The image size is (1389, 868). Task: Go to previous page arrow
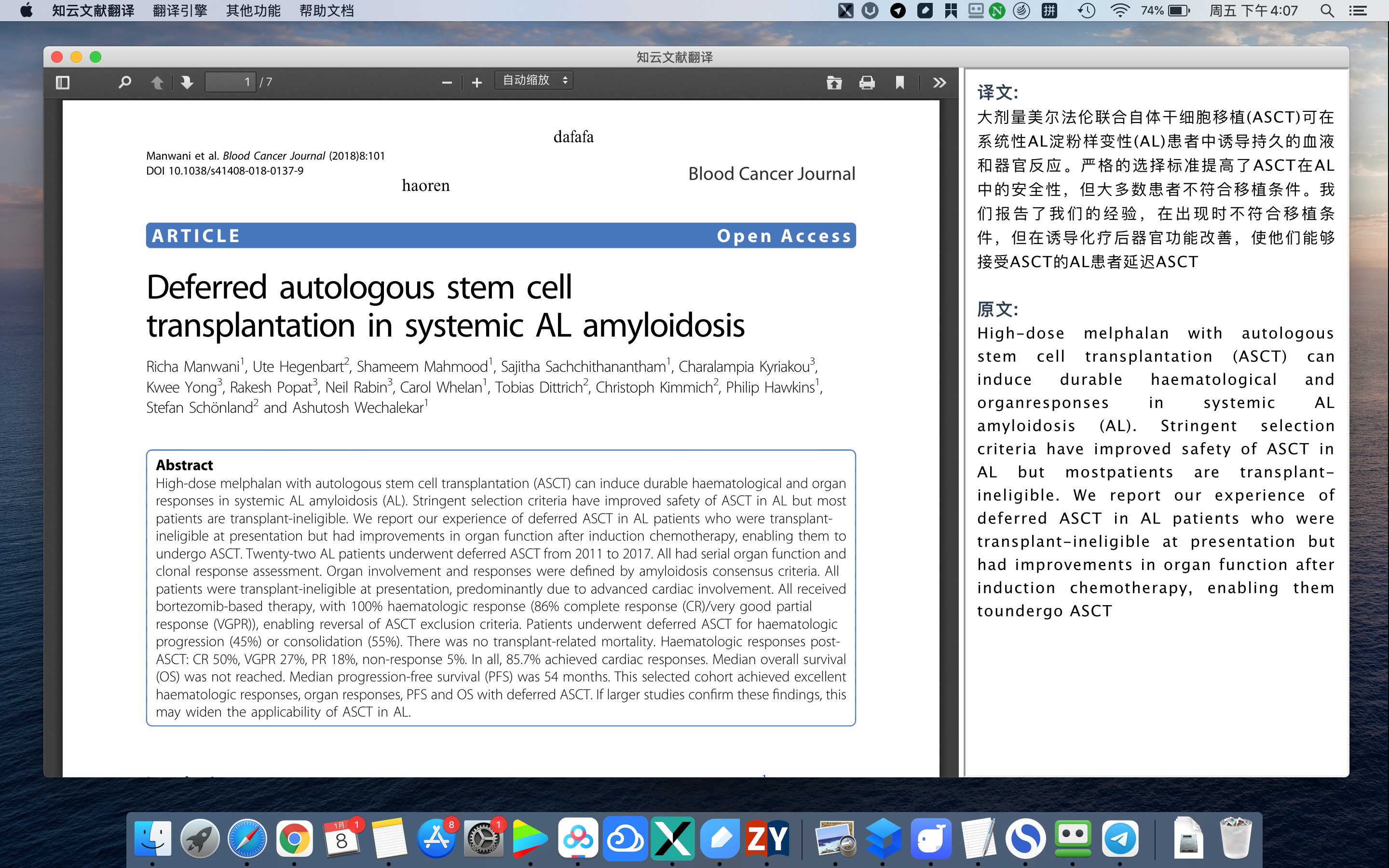(157, 82)
